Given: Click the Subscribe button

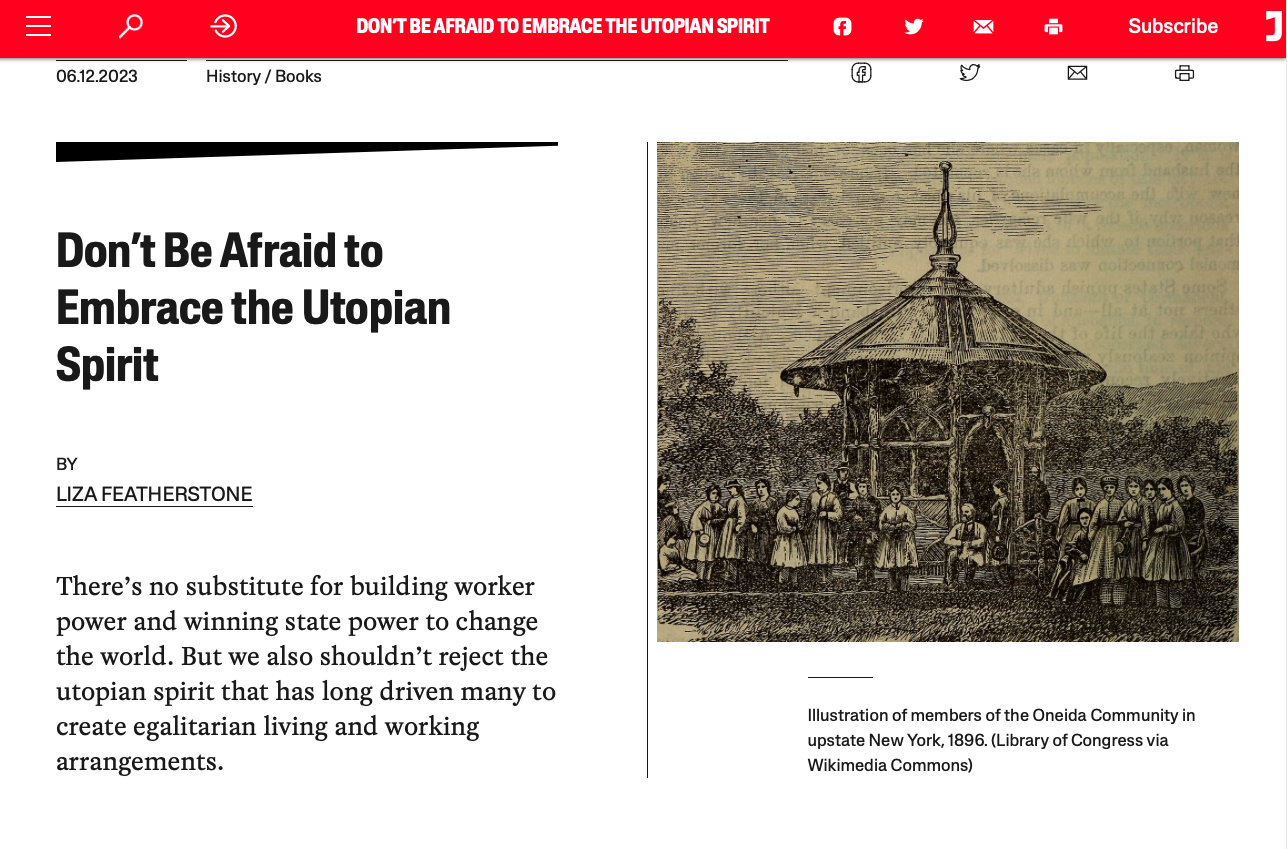Looking at the screenshot, I should [x=1173, y=27].
